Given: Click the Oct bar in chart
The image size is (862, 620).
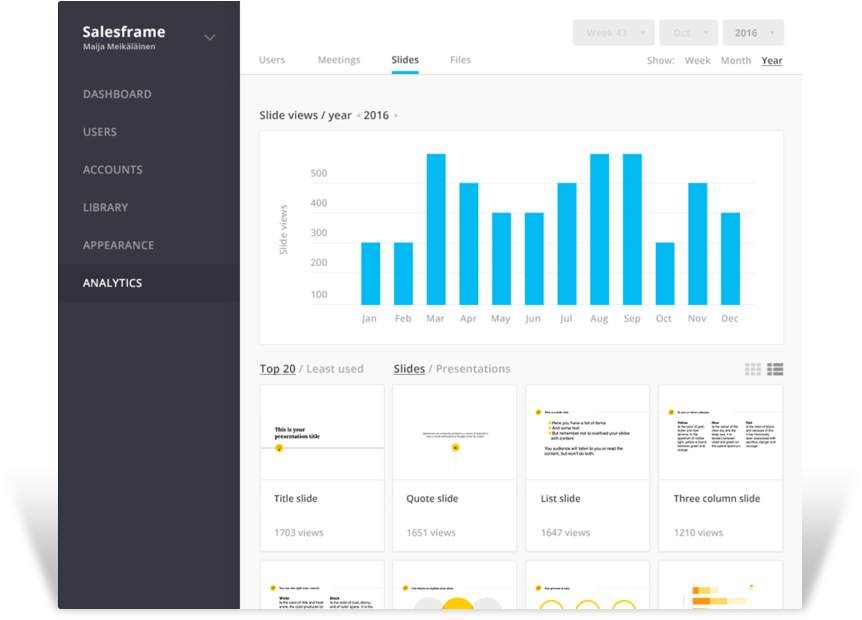Looking at the screenshot, I should 665,274.
